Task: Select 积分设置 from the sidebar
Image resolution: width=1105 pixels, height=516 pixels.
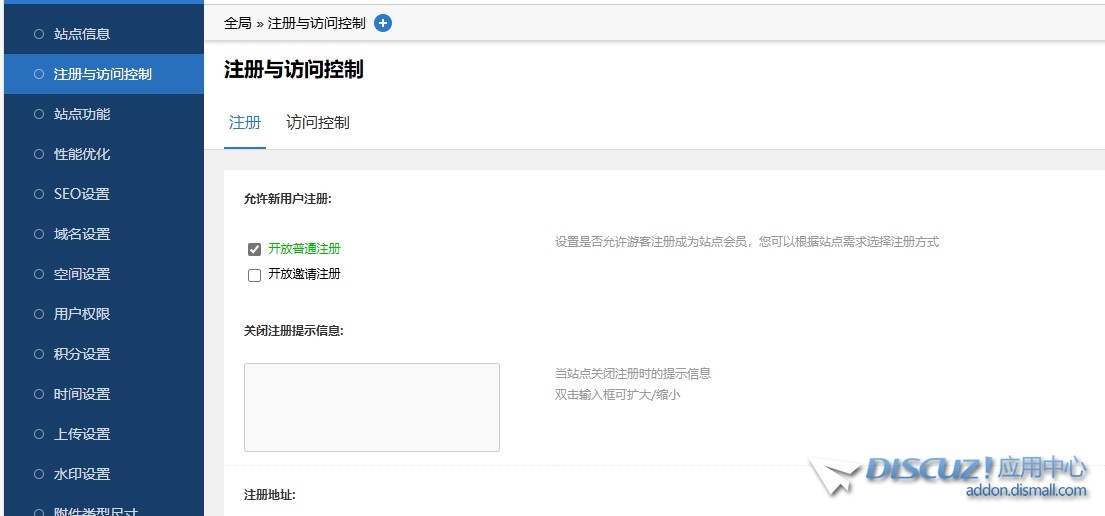Action: (82, 354)
